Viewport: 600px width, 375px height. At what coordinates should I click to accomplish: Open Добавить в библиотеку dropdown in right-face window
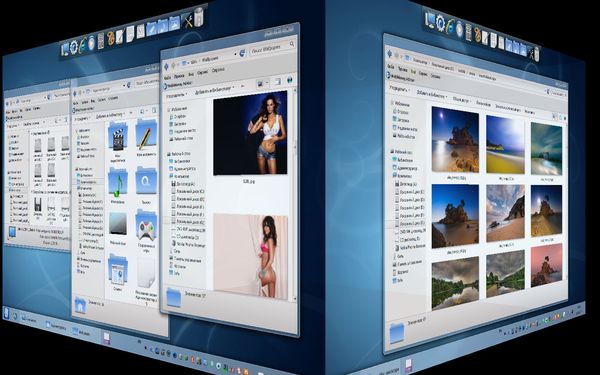[431, 95]
